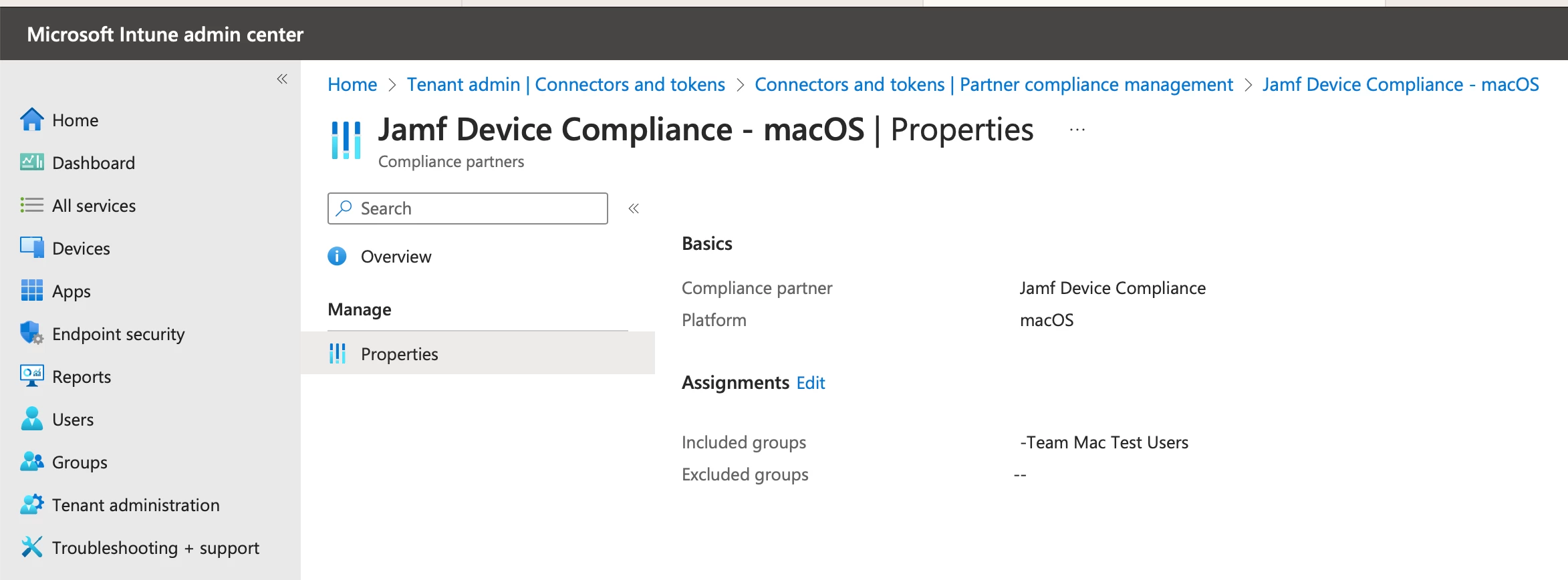Screen dimensions: 1568x580
Task: Click the 'Compliance partner' field label
Action: pos(757,288)
